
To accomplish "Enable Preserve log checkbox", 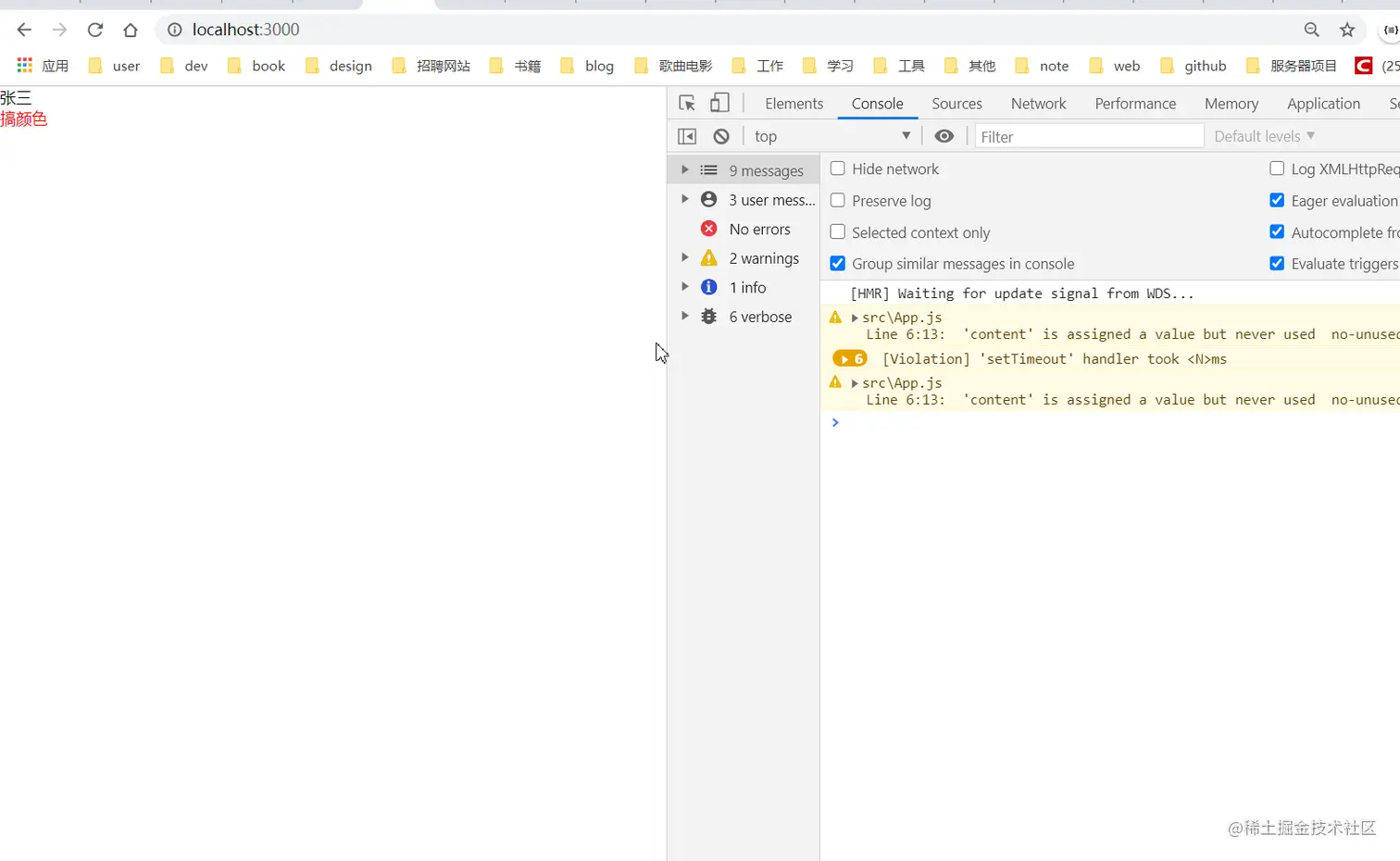I will pyautogui.click(x=838, y=200).
